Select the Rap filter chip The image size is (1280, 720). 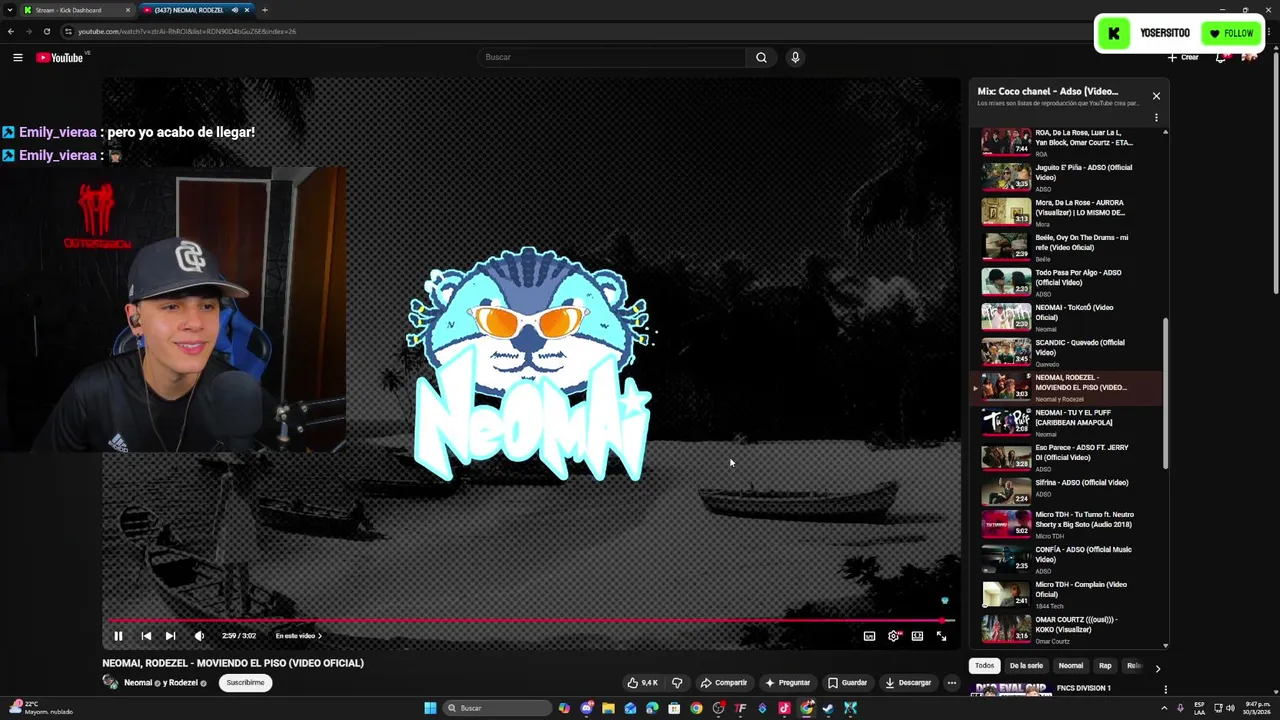tap(1105, 666)
